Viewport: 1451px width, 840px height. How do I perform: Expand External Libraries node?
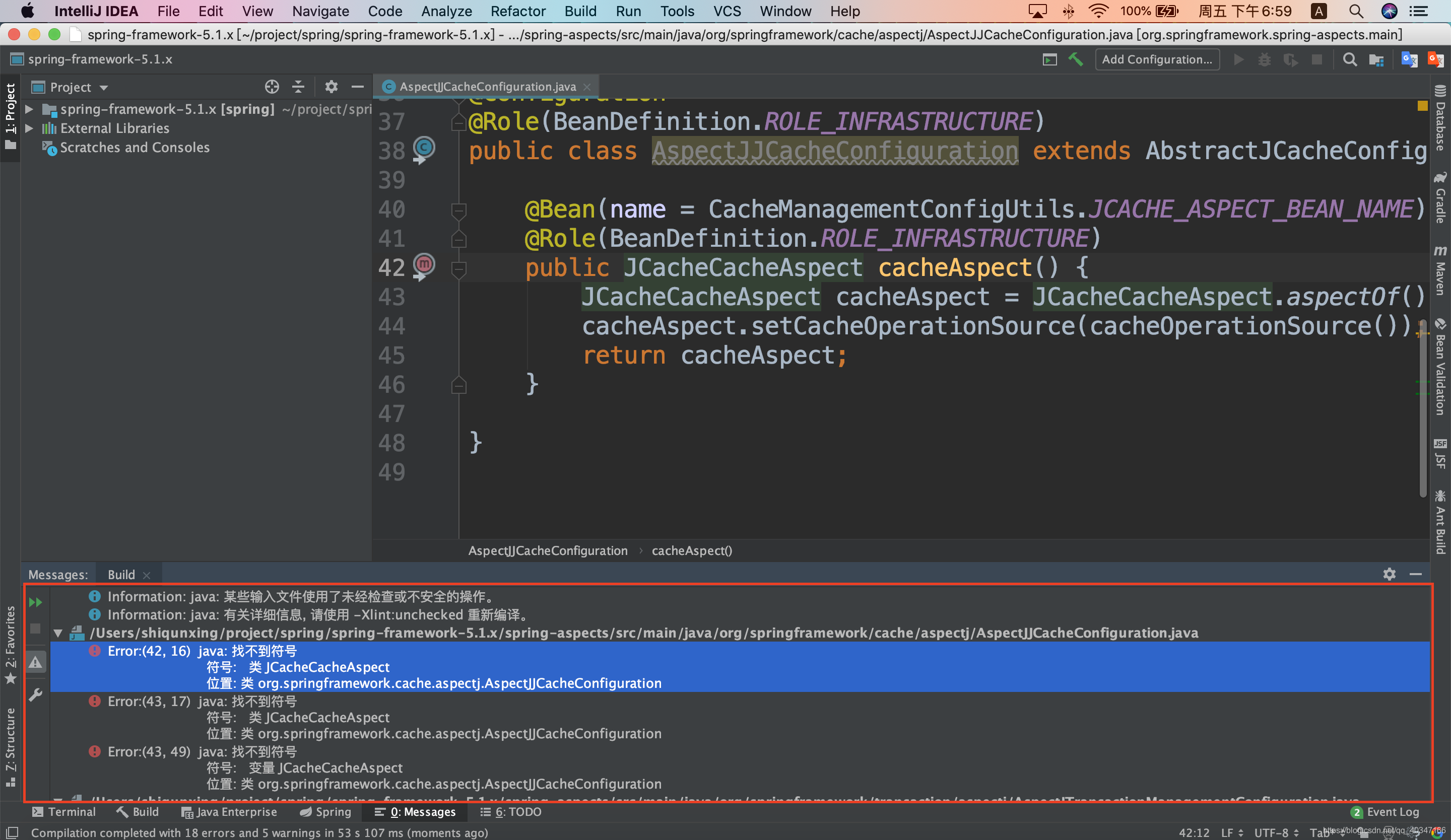click(x=29, y=128)
